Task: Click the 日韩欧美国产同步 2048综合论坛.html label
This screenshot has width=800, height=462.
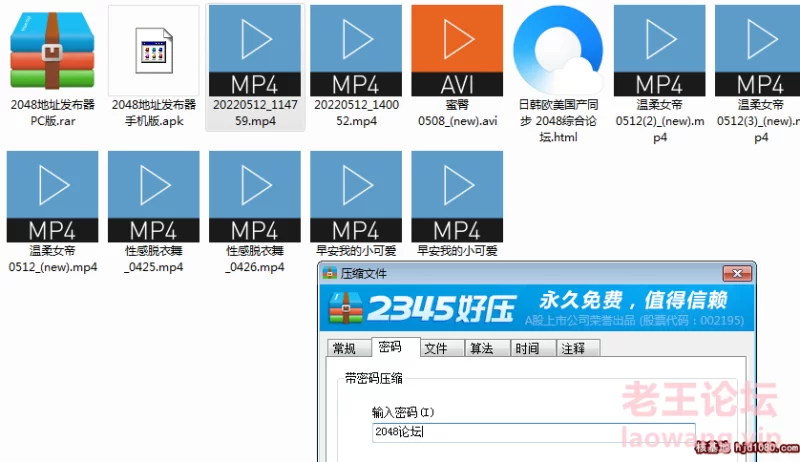Action: [x=558, y=121]
